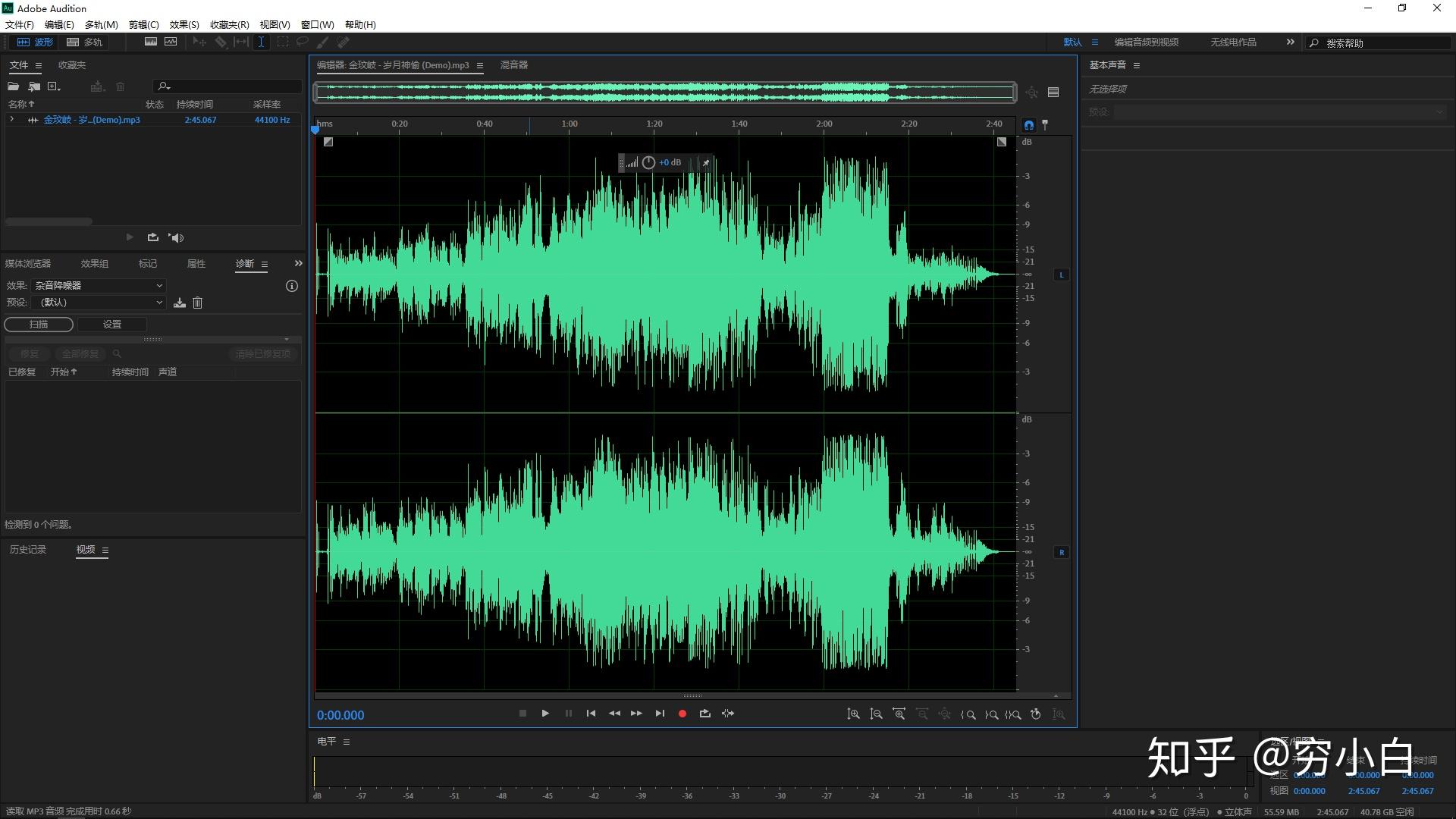Open the Markers (标记) tab

[x=148, y=264]
